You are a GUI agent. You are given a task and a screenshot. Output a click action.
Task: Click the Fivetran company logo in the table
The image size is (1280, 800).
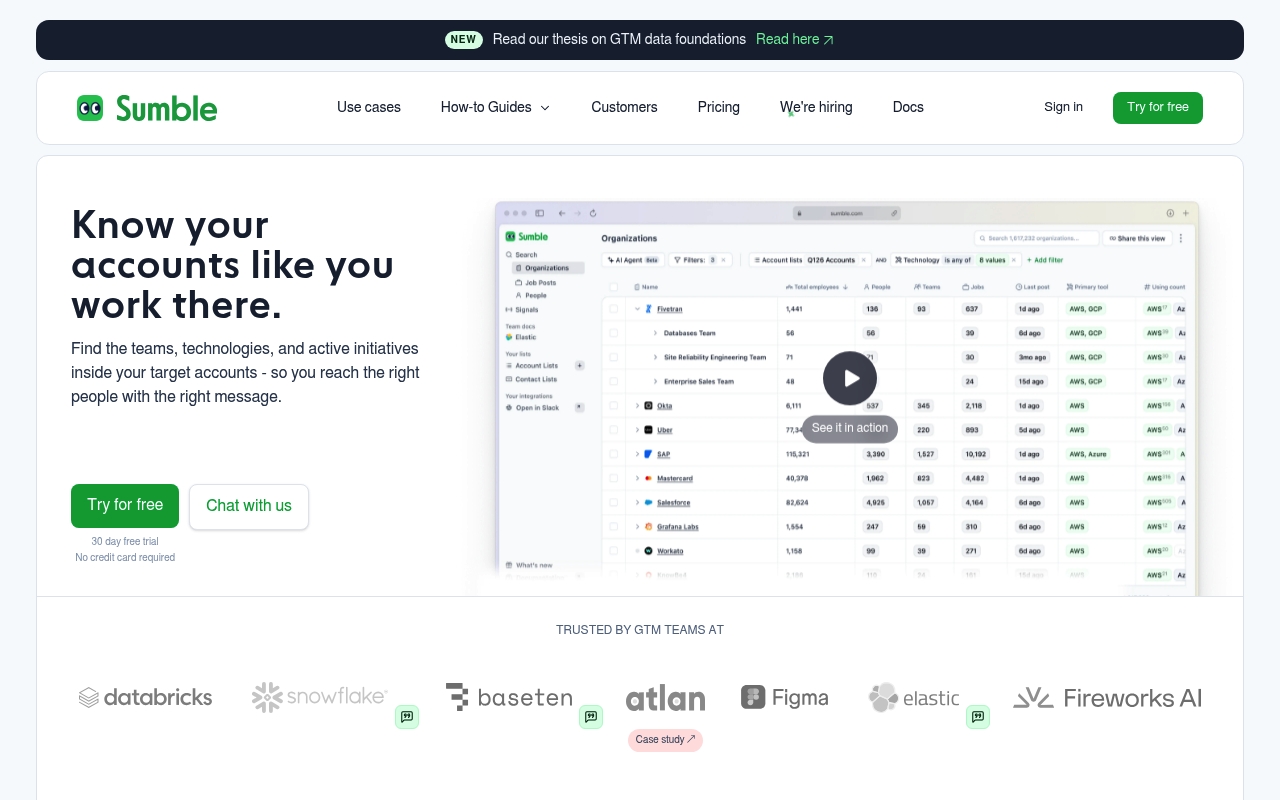click(x=648, y=309)
